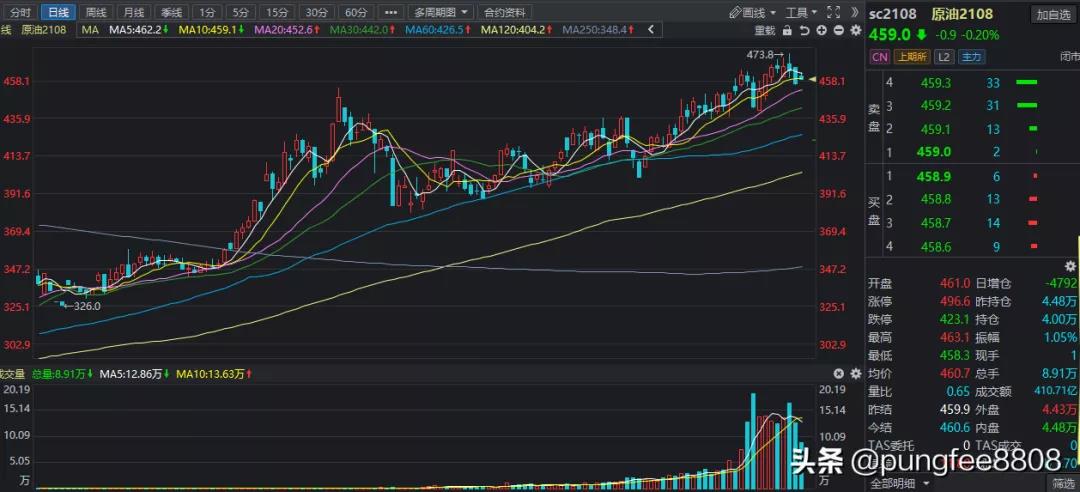Open chart settings gear icon
Image resolution: width=1080 pixels, height=492 pixels.
coord(855,30)
